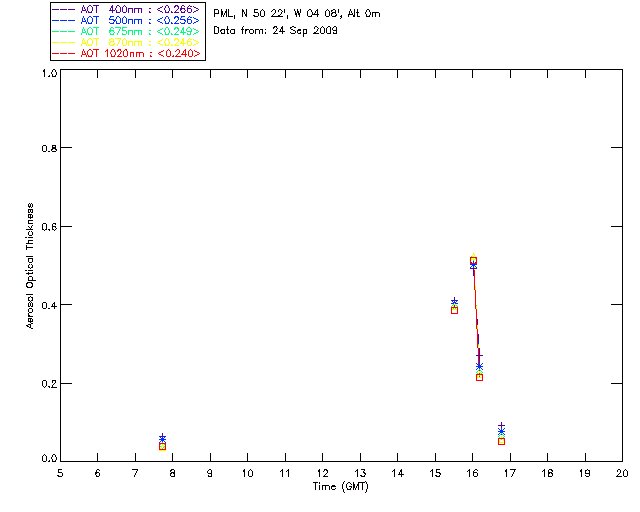640x512 pixels.
Task: Click the x-axis tick label 13
Action: pyautogui.click(x=360, y=473)
